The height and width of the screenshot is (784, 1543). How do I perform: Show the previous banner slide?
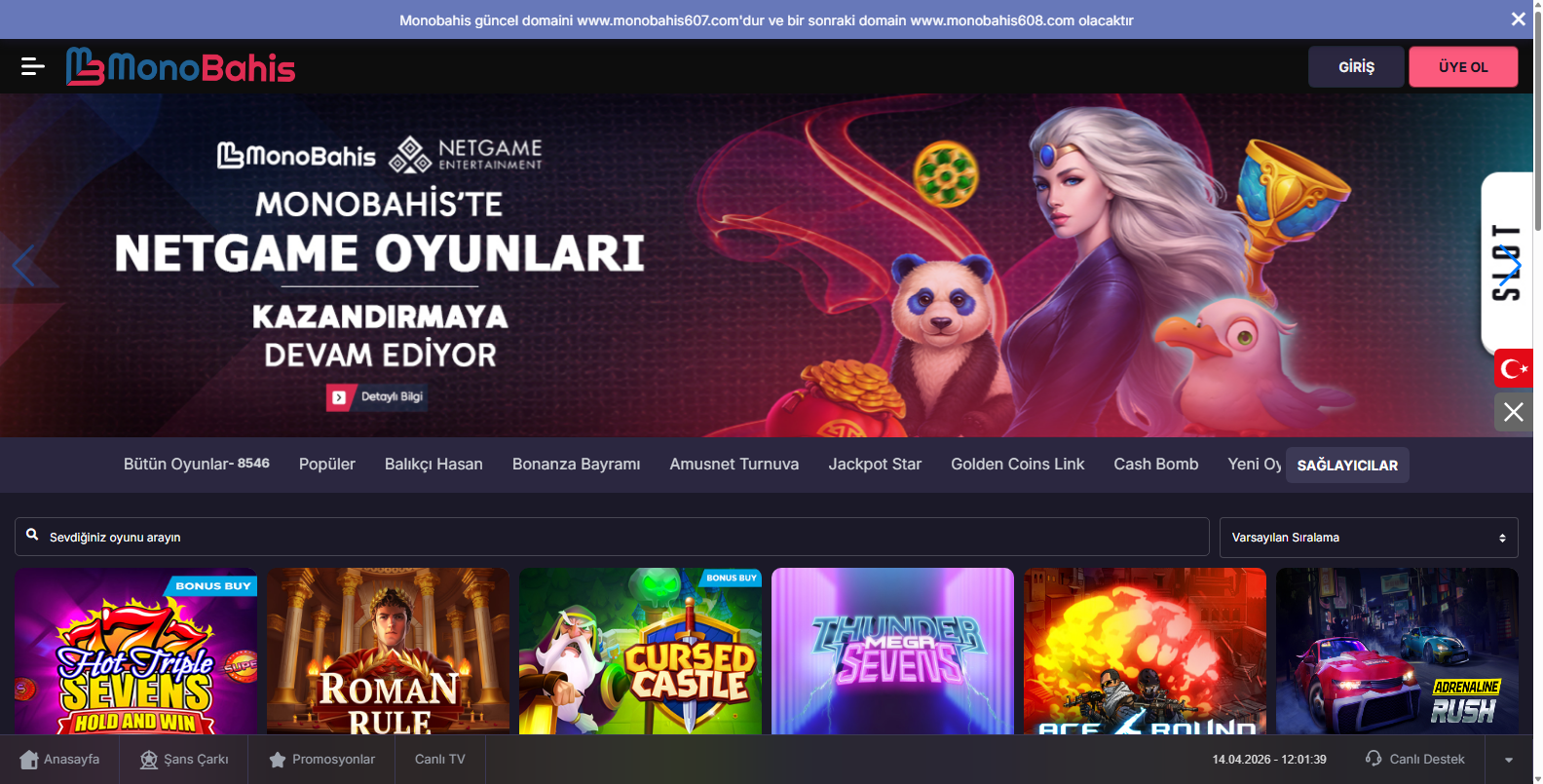(23, 265)
